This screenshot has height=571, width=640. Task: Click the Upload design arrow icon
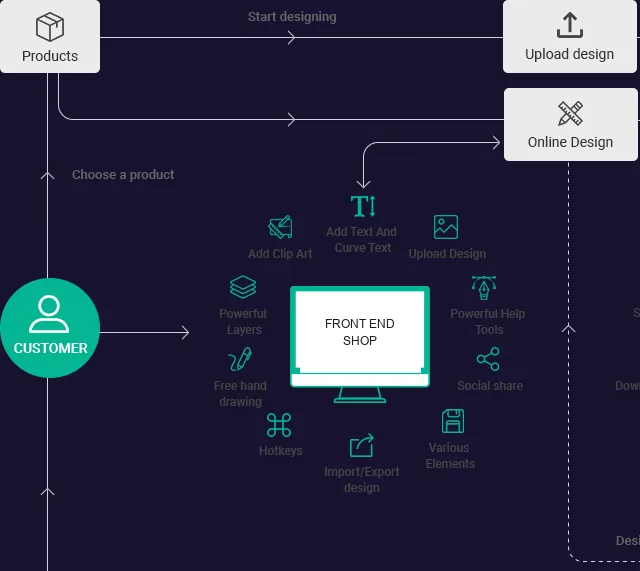tap(570, 25)
